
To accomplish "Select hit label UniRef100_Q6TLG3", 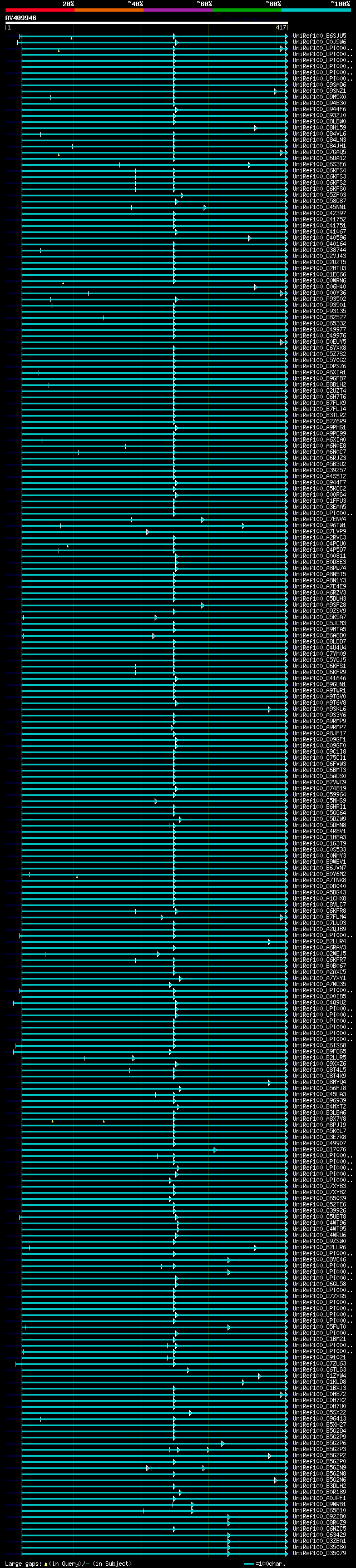I will 319,1370.
